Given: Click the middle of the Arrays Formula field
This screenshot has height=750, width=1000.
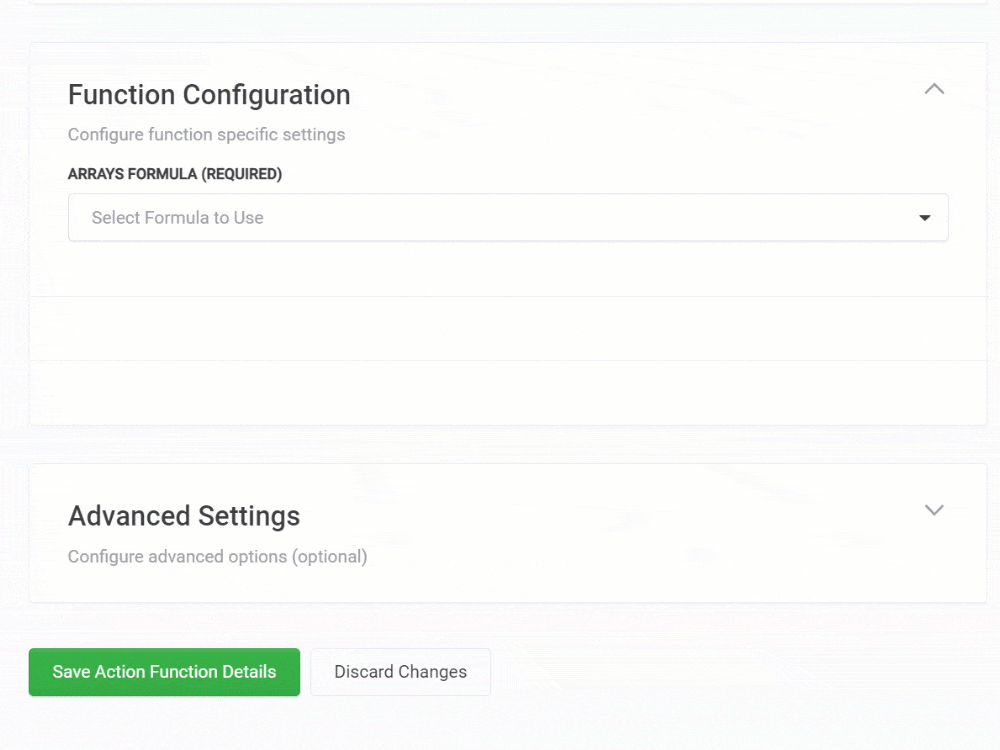Looking at the screenshot, I should (508, 218).
